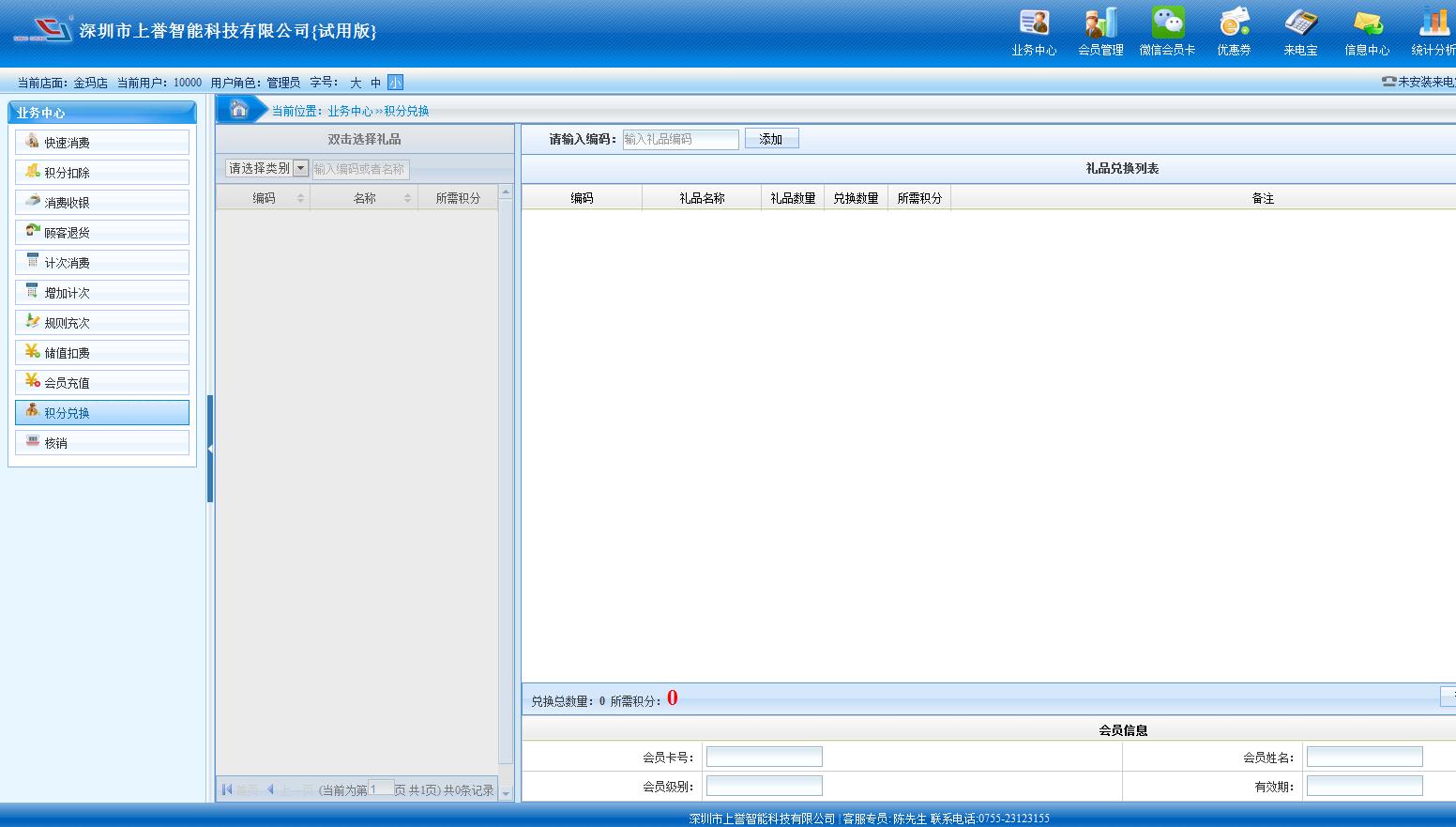Sort gift list by 编码 column

click(x=264, y=198)
